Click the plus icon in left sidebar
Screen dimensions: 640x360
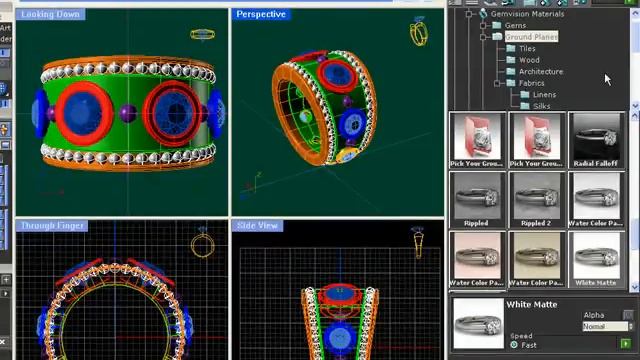coord(6,280)
